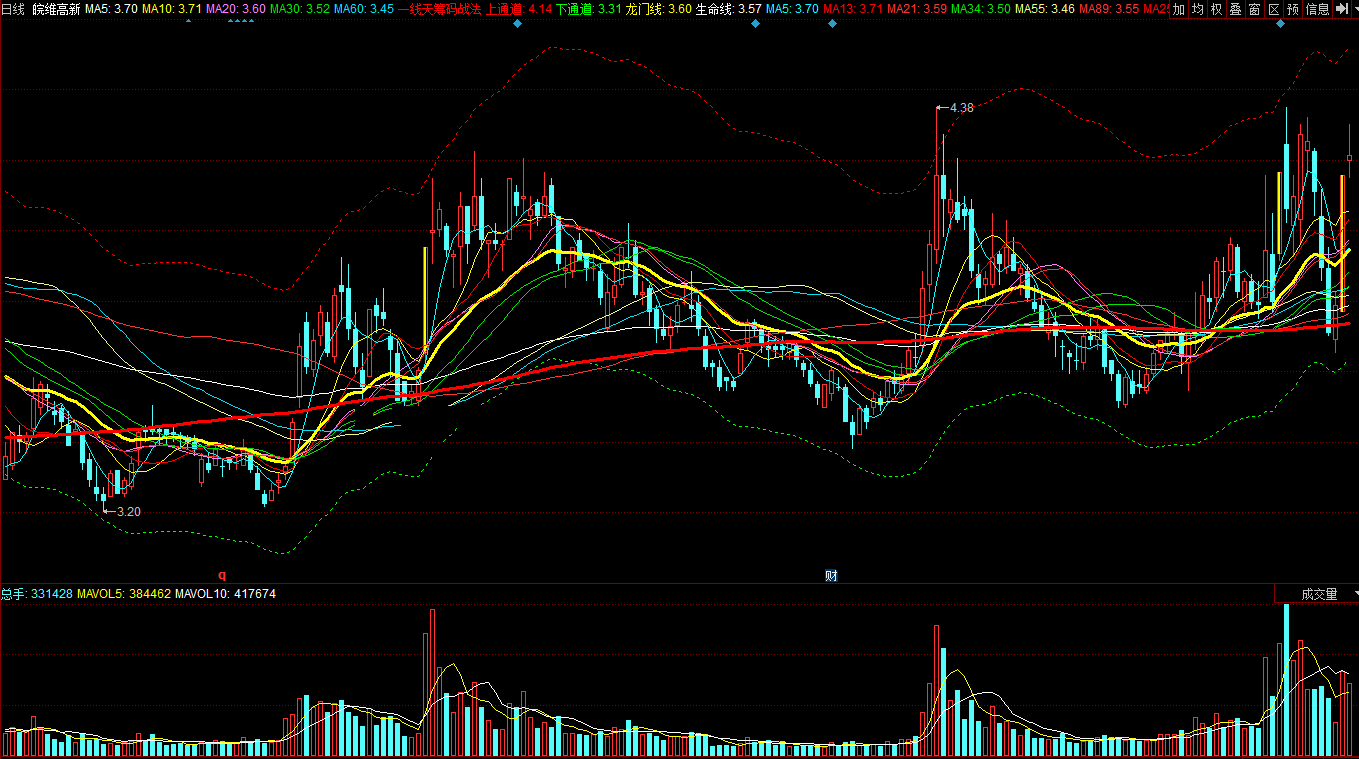Click the 一线天筹码战法 indicator name

[x=439, y=9]
